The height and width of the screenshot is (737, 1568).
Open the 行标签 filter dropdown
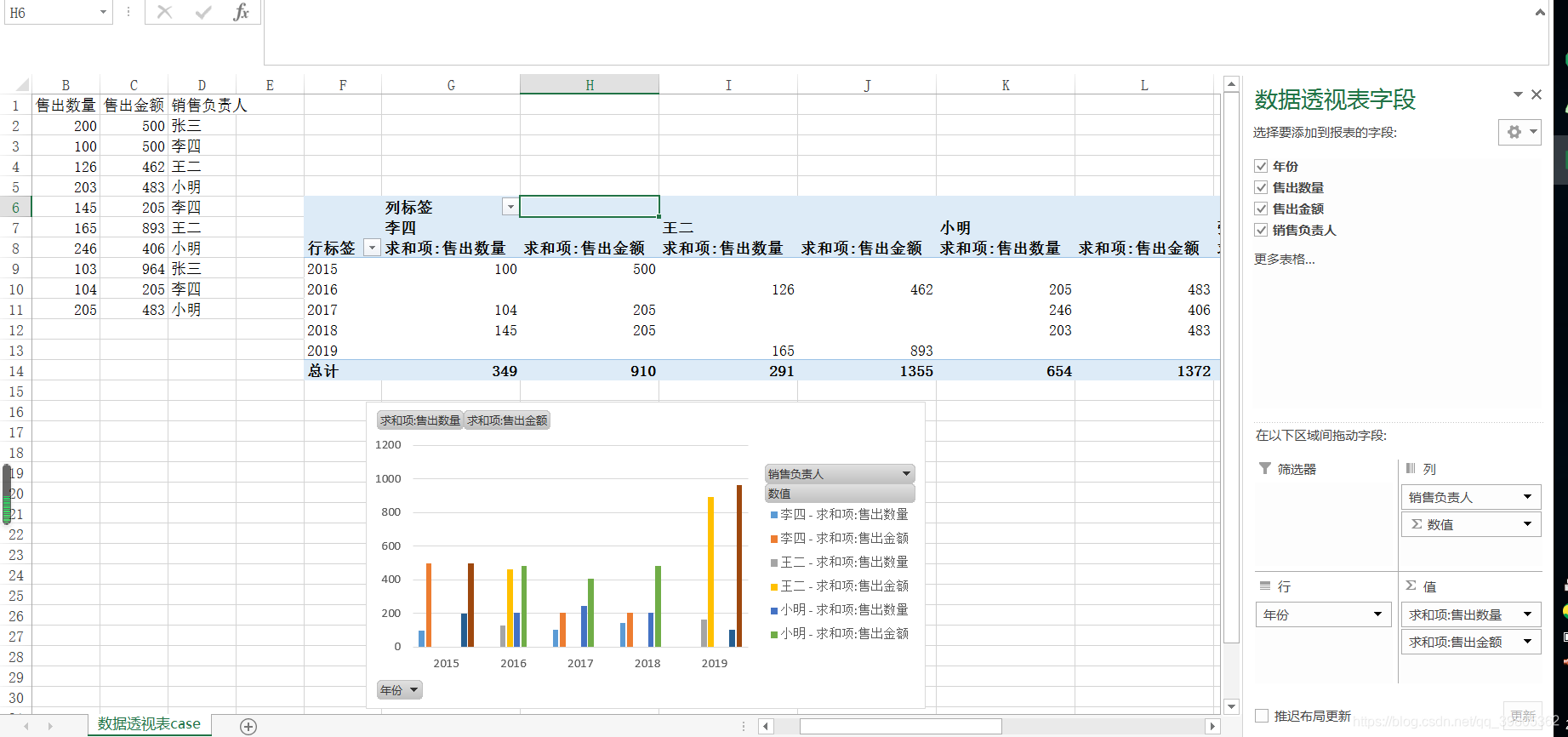tap(372, 248)
